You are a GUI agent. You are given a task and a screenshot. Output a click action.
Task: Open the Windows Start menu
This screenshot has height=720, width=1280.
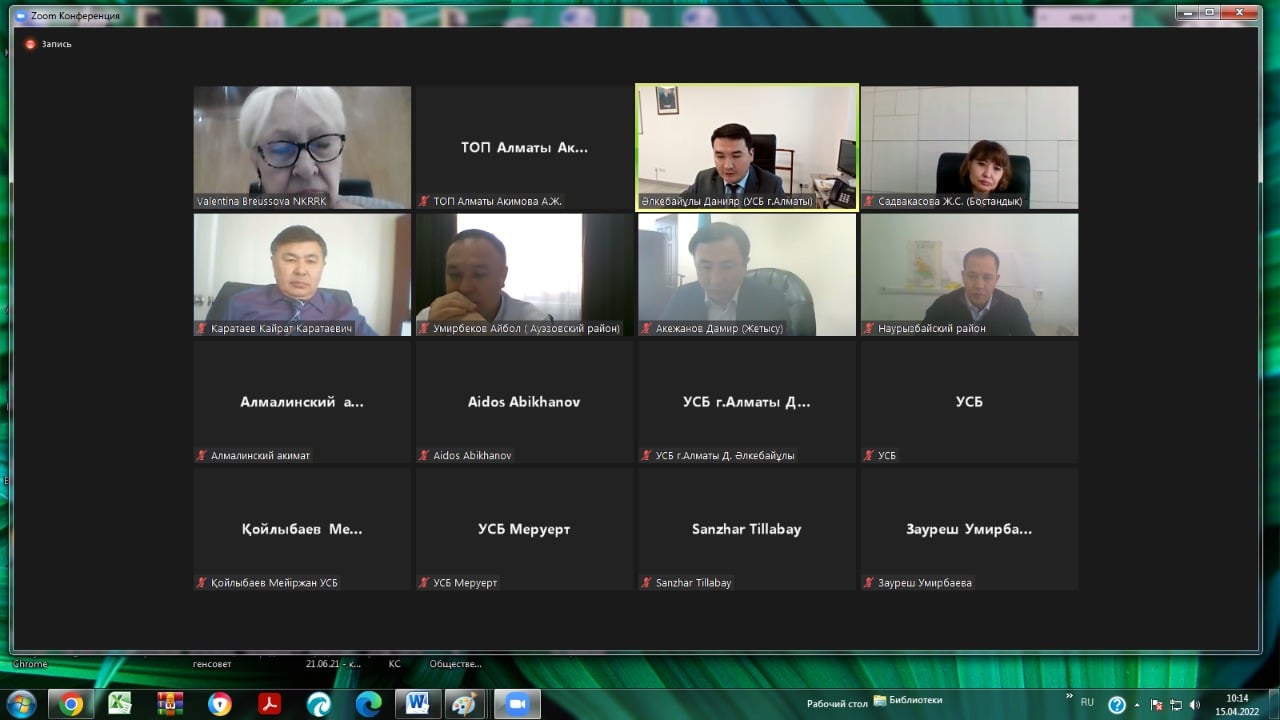point(21,703)
